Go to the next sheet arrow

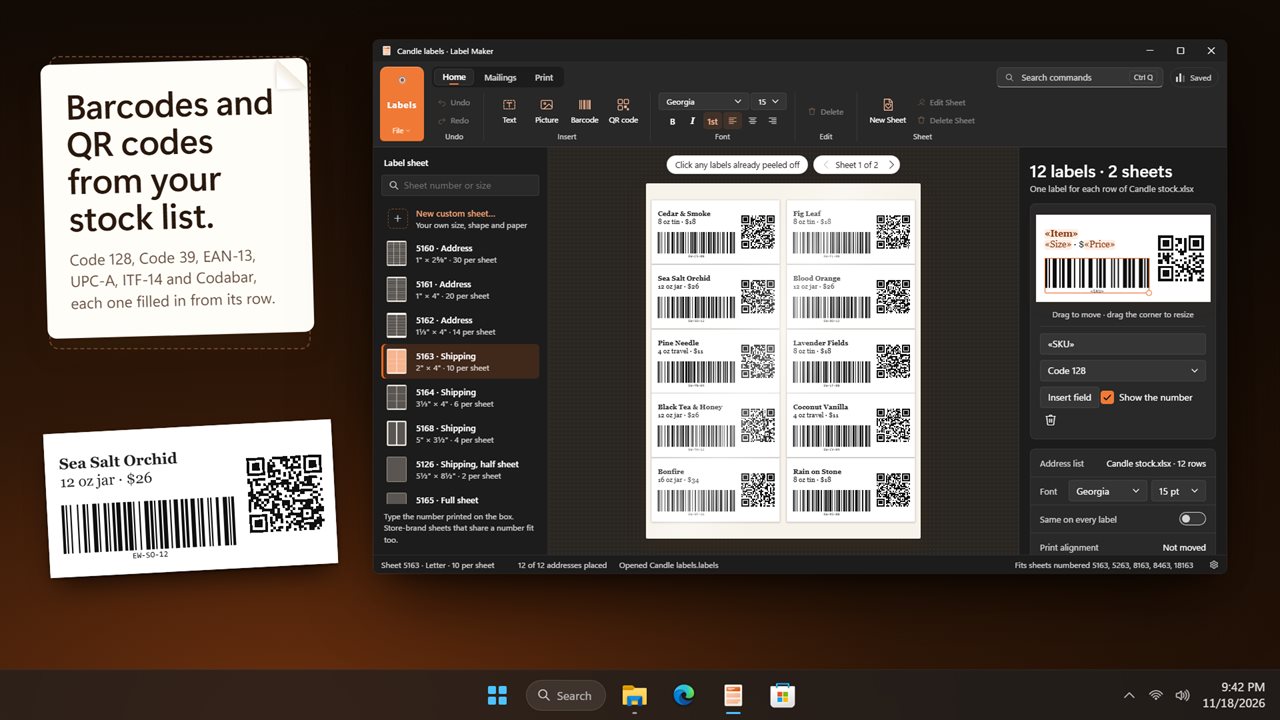[x=891, y=165]
